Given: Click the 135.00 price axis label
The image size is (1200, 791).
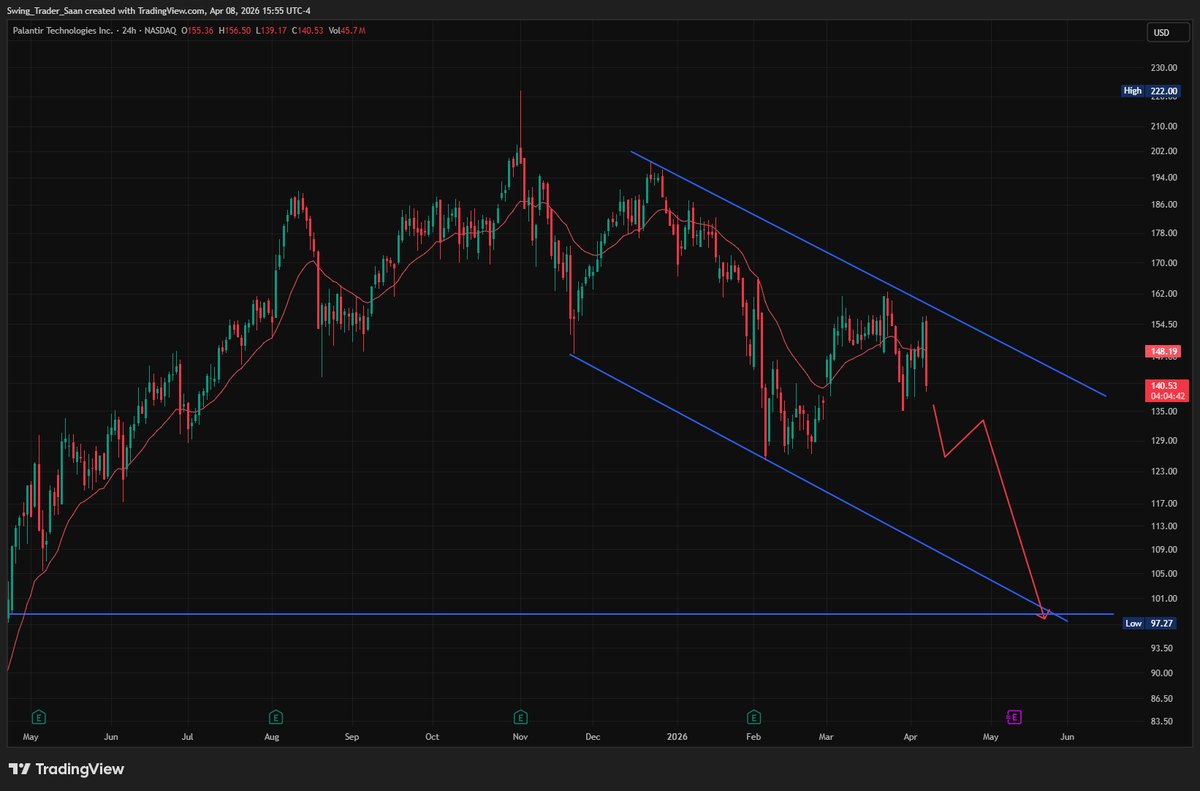Looking at the screenshot, I should point(1162,410).
